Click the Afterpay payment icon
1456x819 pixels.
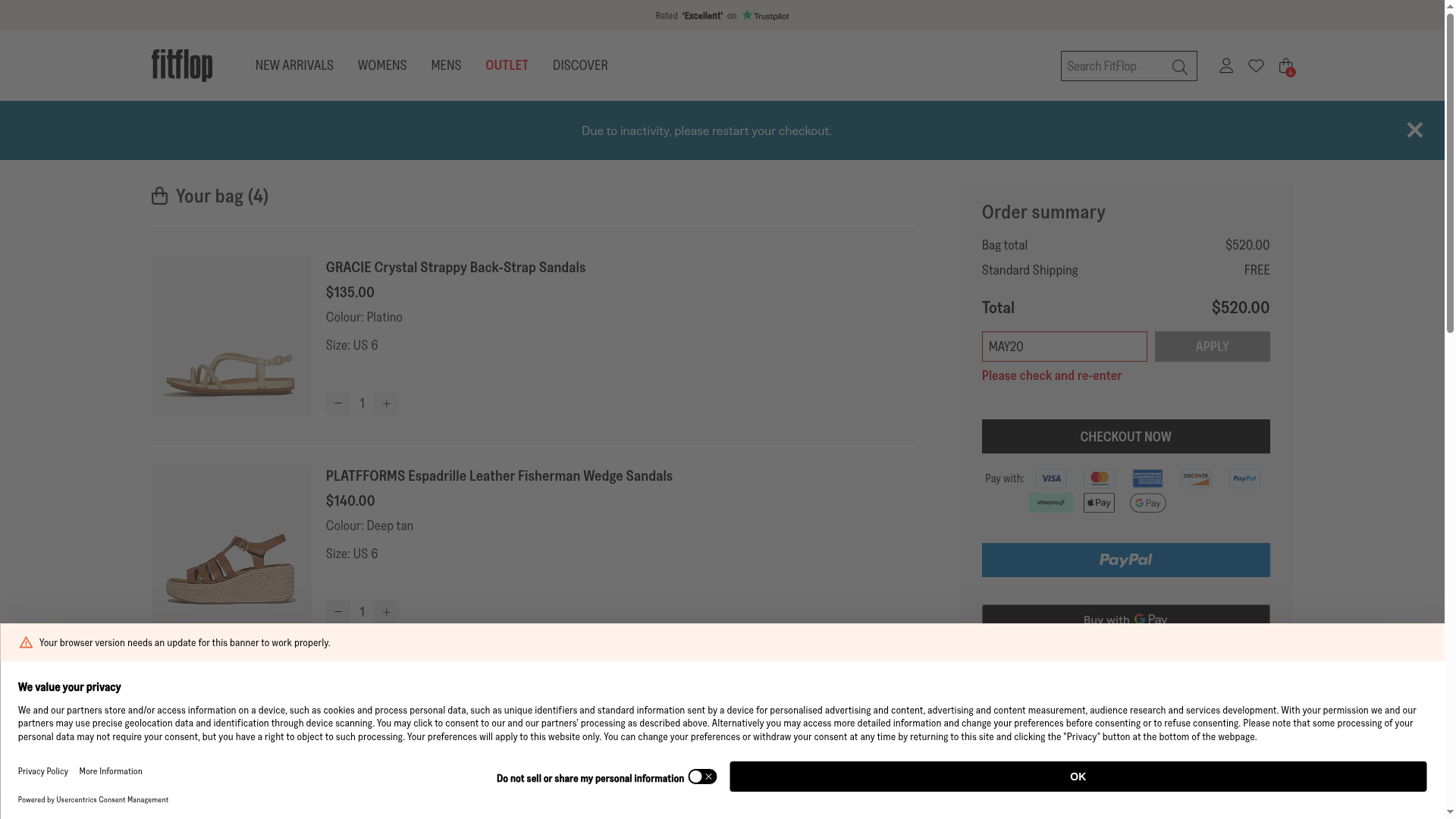tap(1051, 503)
